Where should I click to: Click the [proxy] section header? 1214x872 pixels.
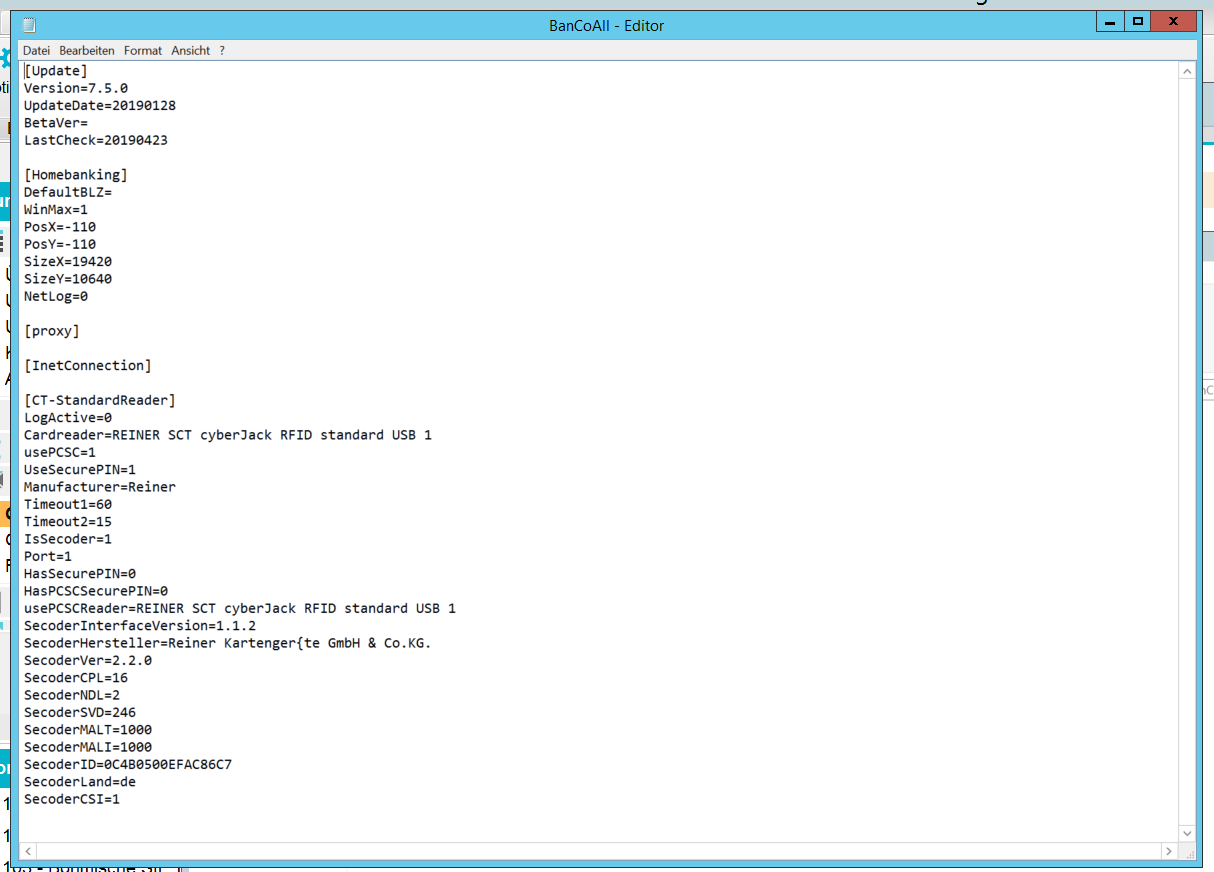pyautogui.click(x=52, y=331)
